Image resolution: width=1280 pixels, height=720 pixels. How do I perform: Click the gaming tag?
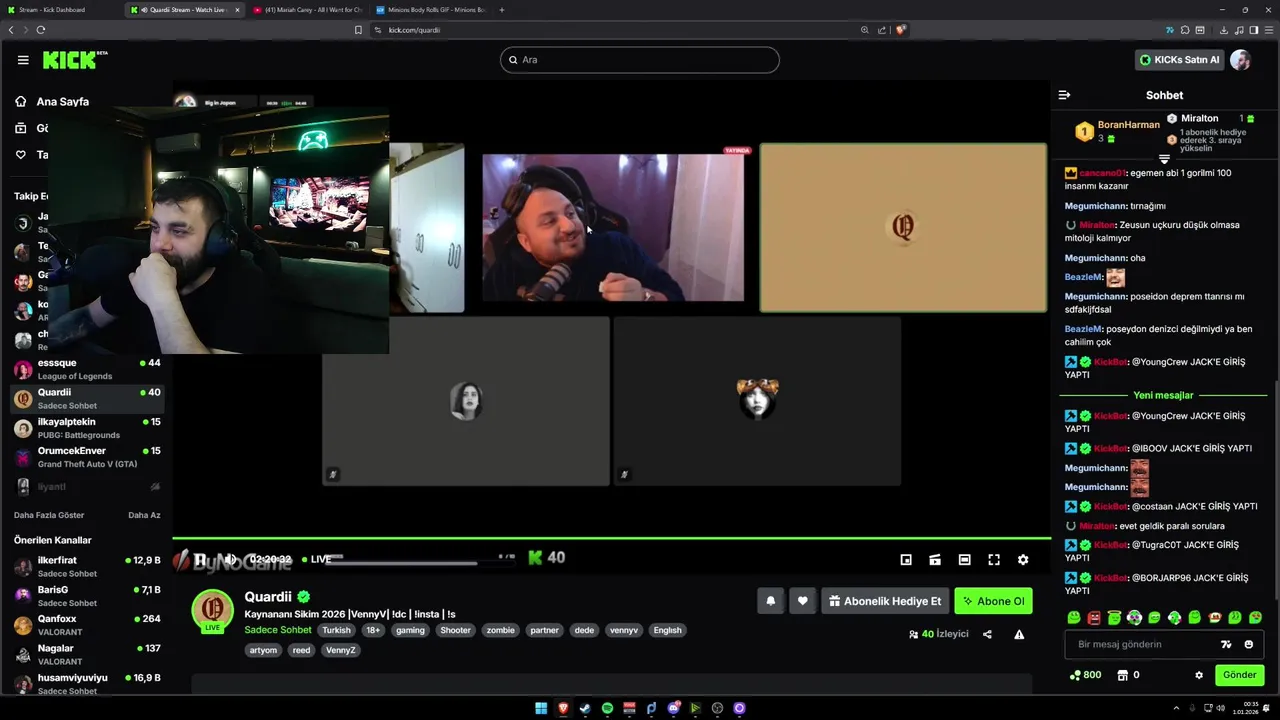point(410,630)
